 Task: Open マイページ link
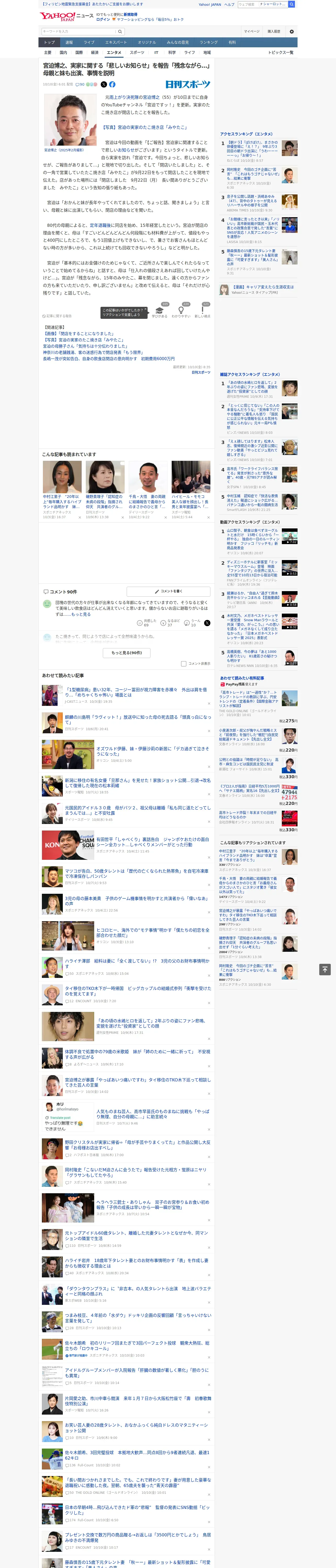pyautogui.click(x=252, y=31)
